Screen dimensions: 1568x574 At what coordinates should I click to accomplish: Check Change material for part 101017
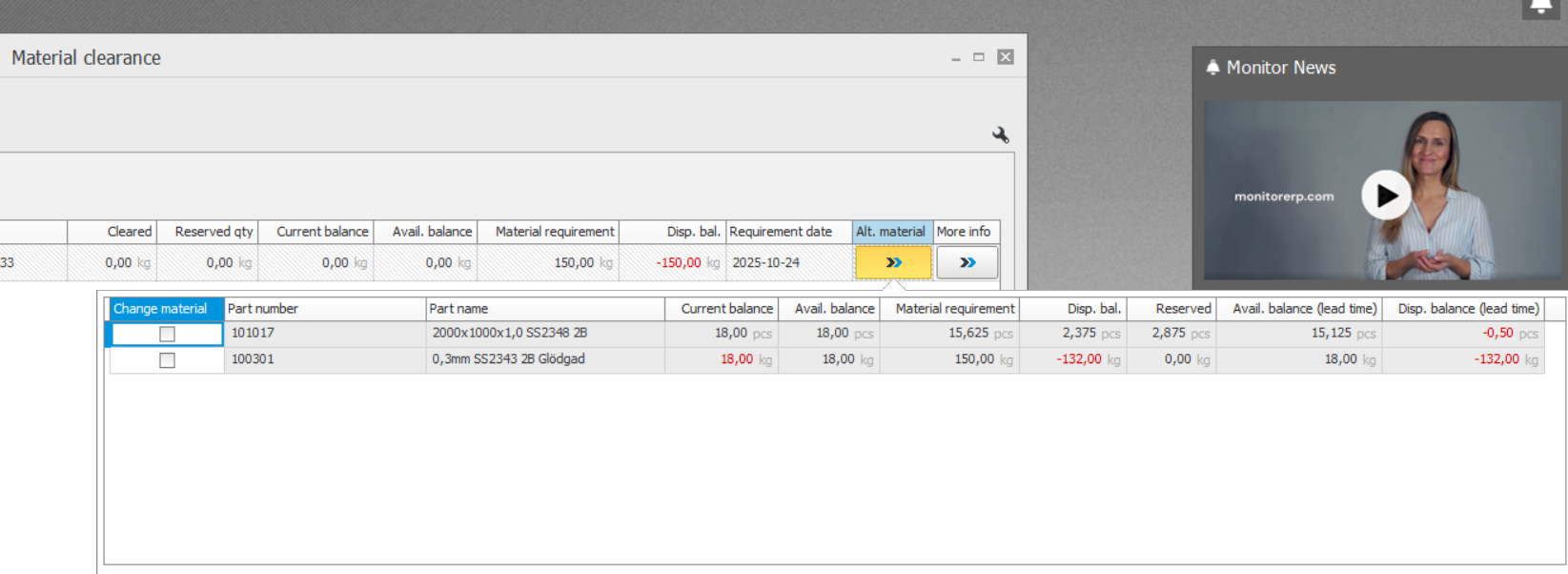point(167,334)
